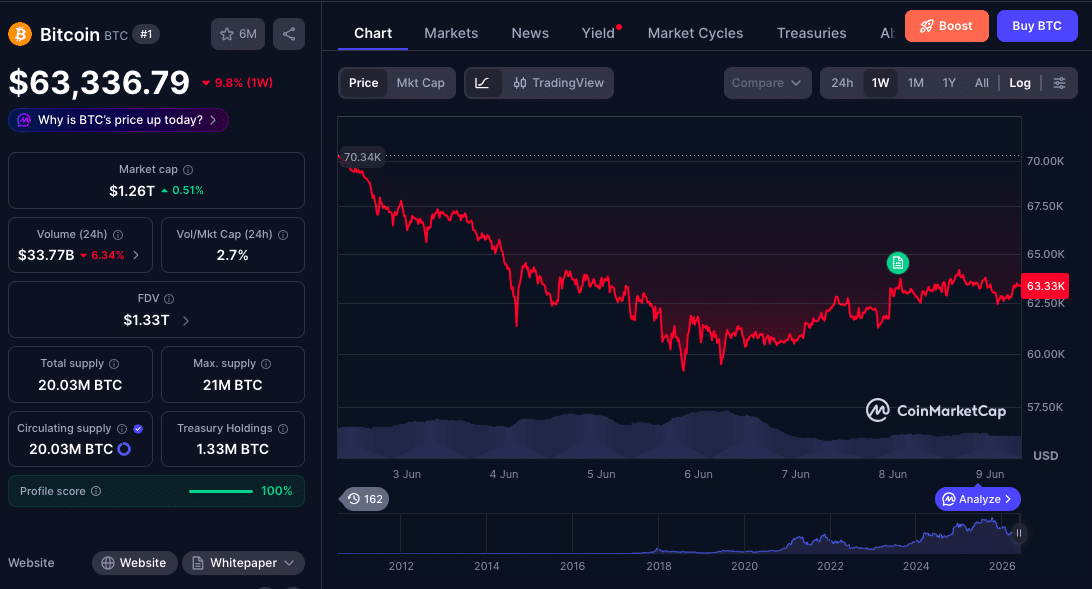Click the Boost button
Viewport: 1092px width, 589px height.
pos(946,26)
